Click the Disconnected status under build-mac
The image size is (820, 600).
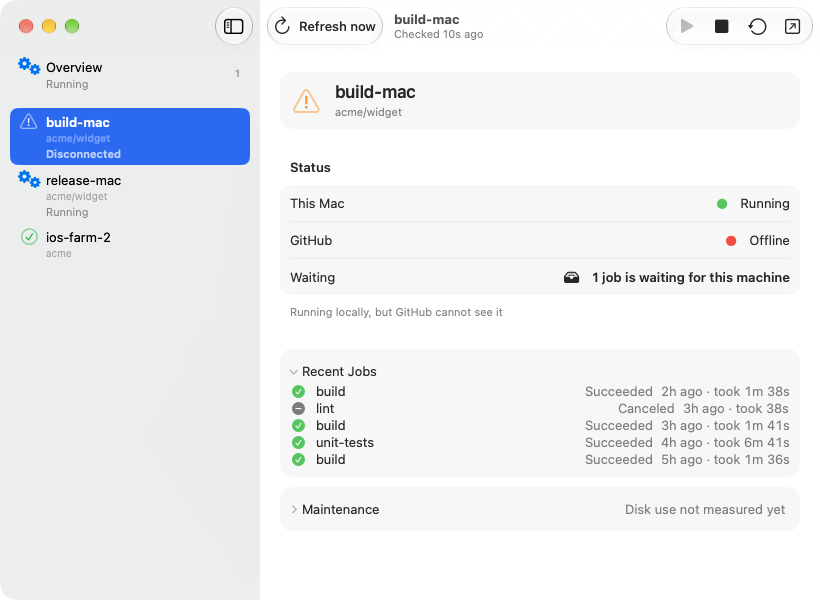[x=83, y=154]
